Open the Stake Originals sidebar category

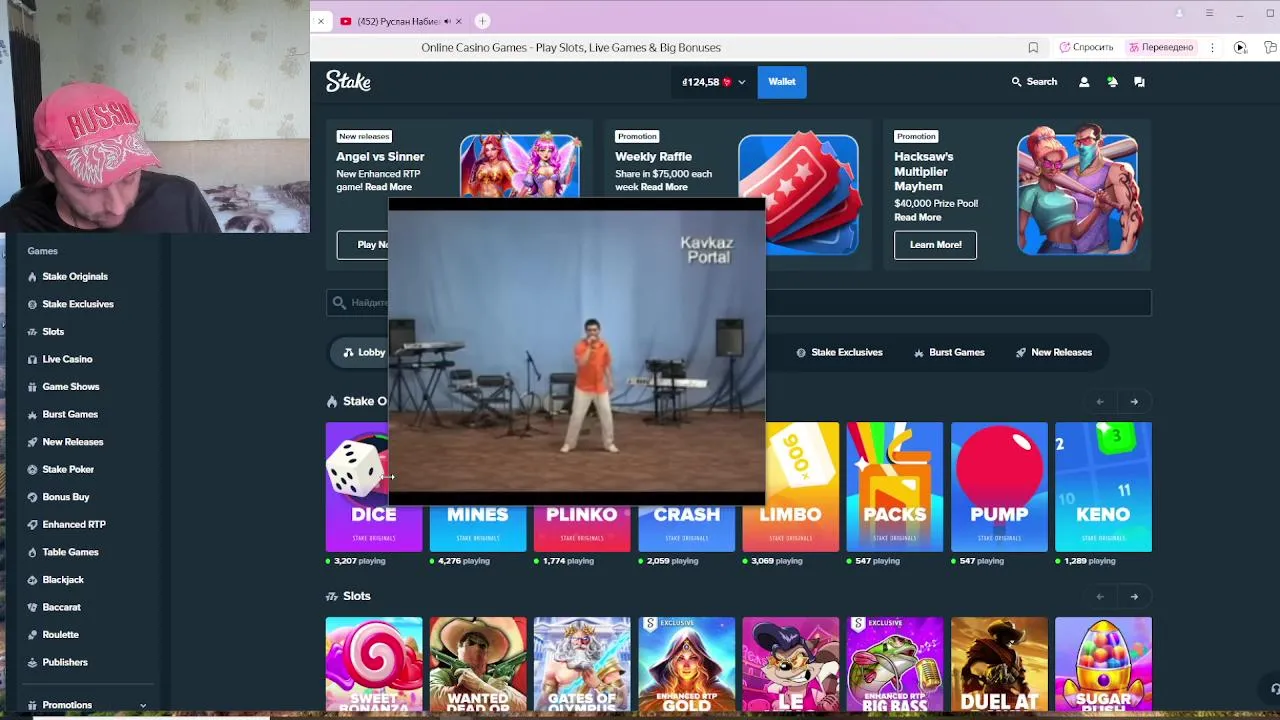[x=75, y=277]
